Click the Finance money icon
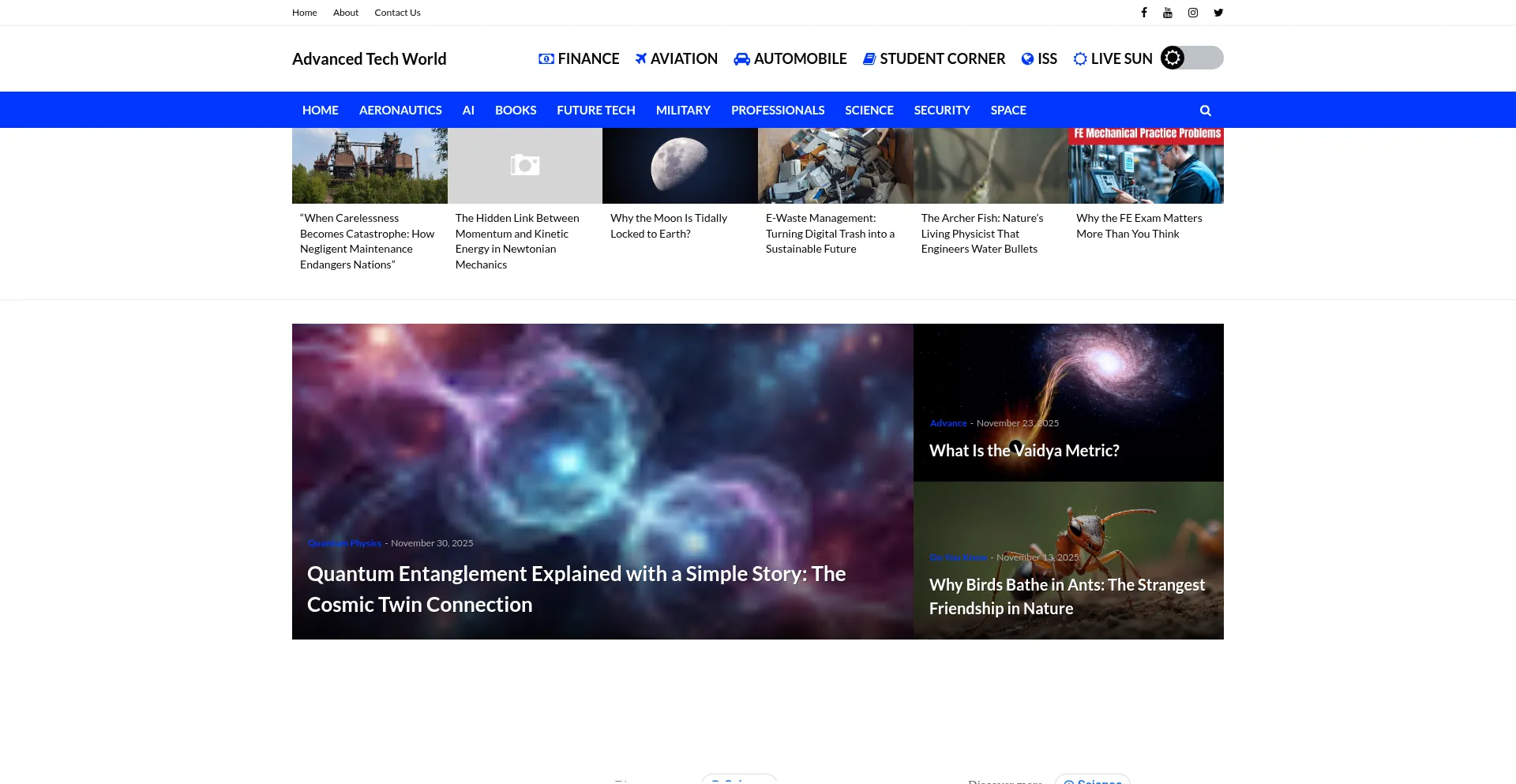 546,59
